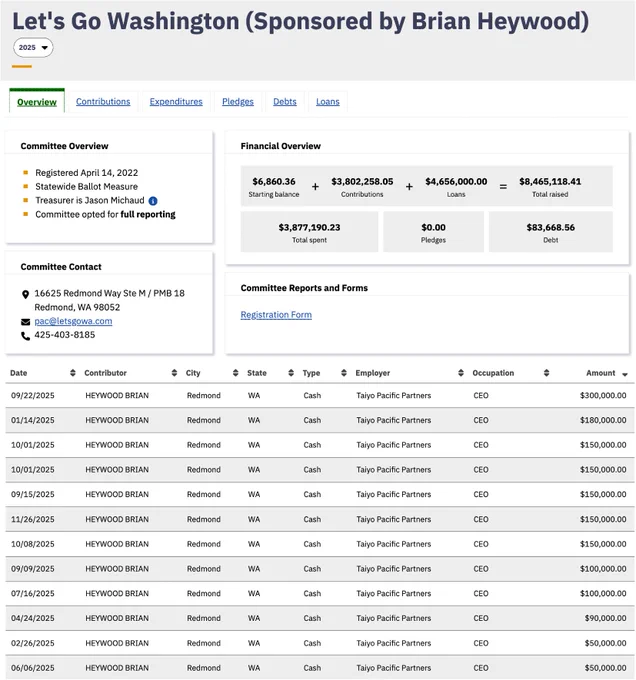Screen dimensions: 636x680
Task: Click the Statewide Ballot Measure line
Action: (x=87, y=186)
